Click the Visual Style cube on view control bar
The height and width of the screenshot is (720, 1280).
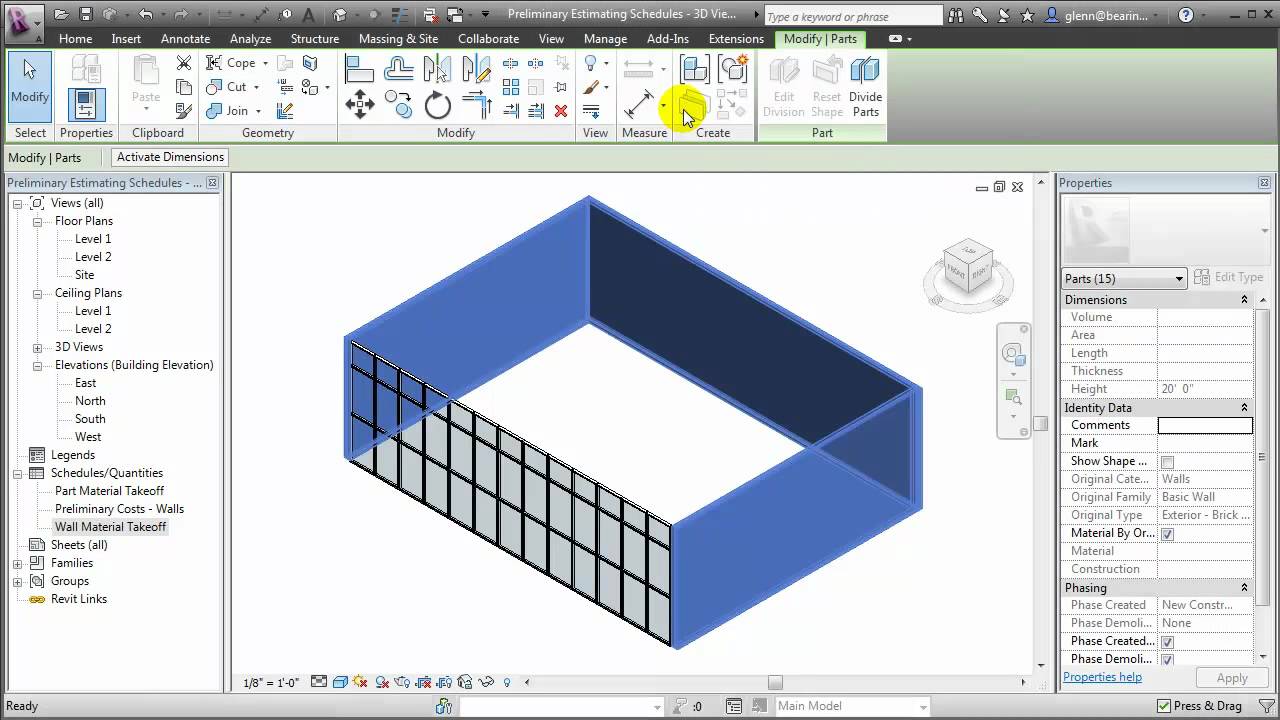point(340,682)
